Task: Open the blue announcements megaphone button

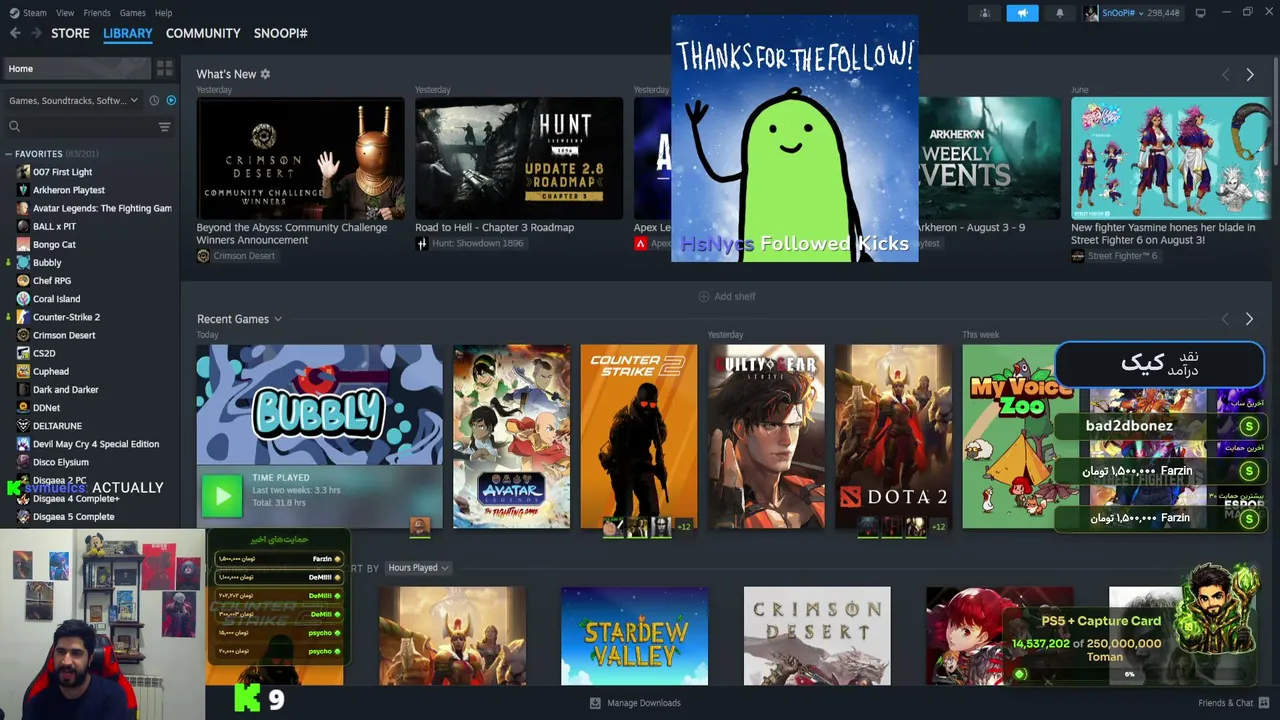Action: coord(1022,13)
